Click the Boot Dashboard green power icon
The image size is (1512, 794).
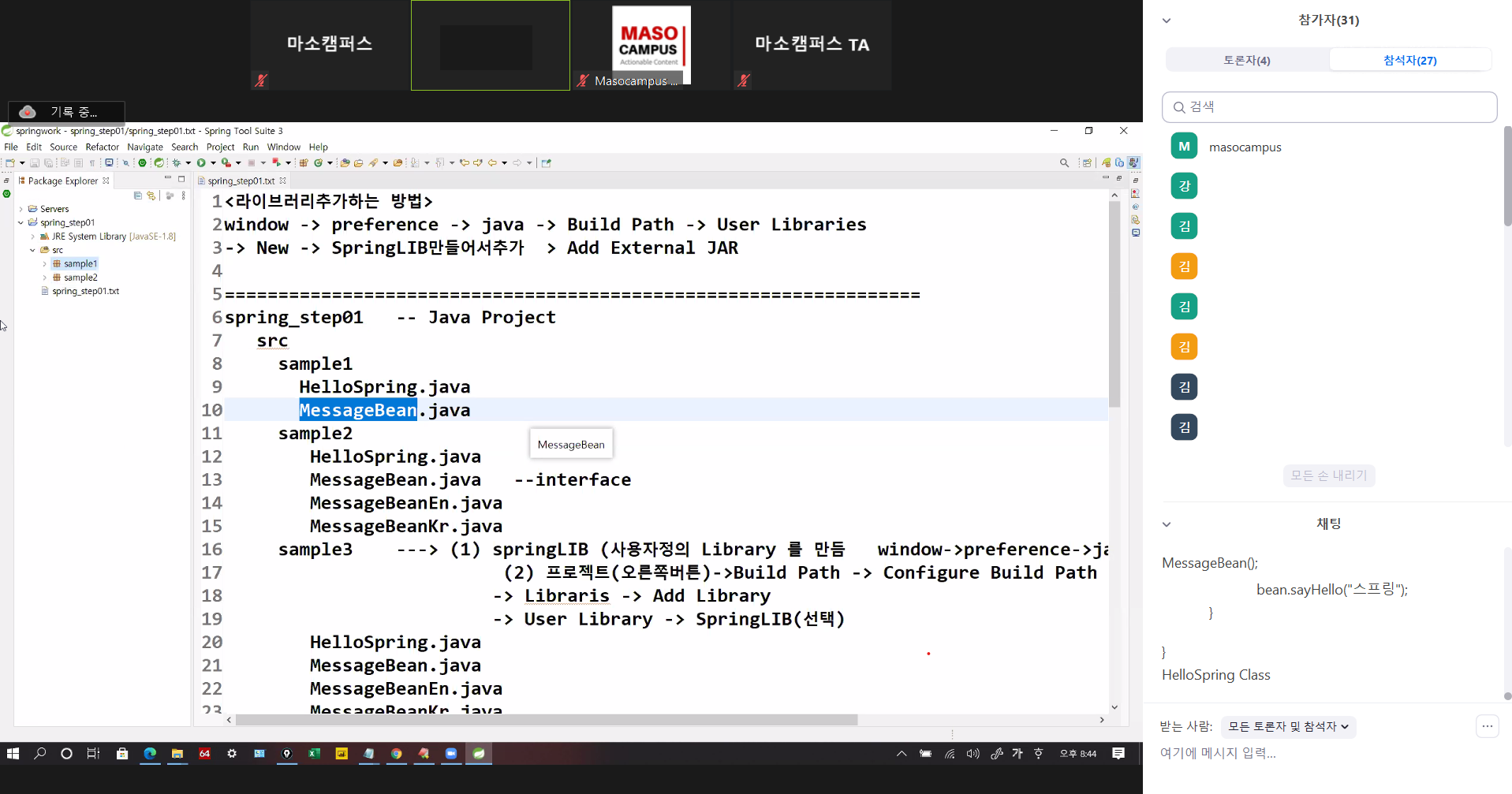pyautogui.click(x=143, y=163)
